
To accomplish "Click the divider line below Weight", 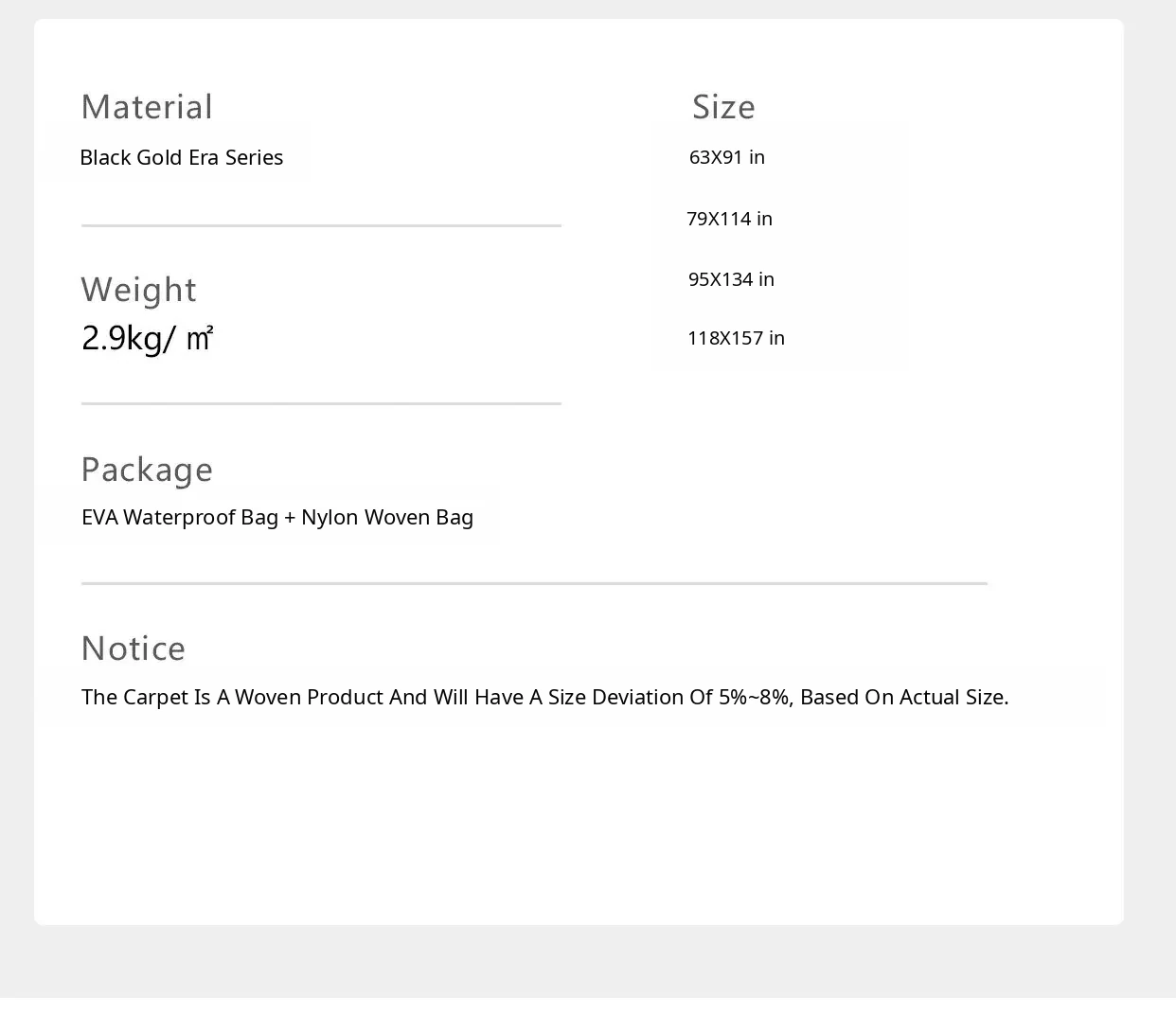I will [x=321, y=403].
